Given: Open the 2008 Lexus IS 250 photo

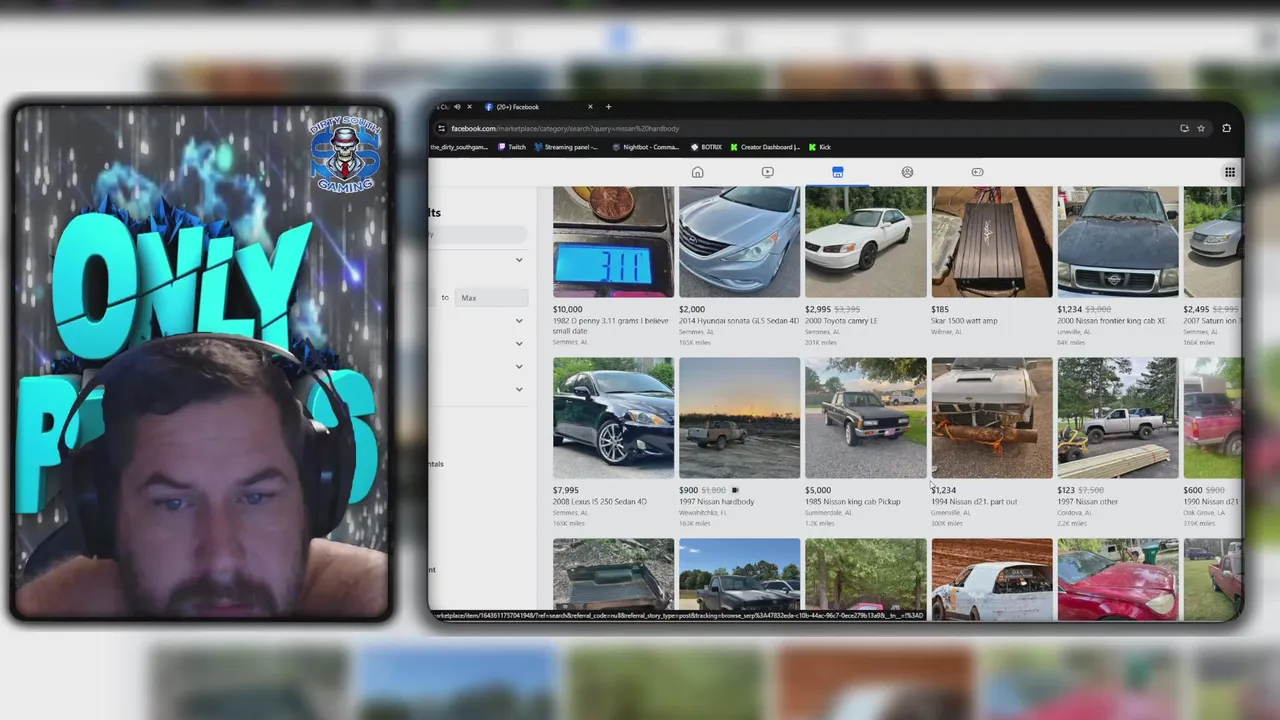Looking at the screenshot, I should (x=613, y=418).
